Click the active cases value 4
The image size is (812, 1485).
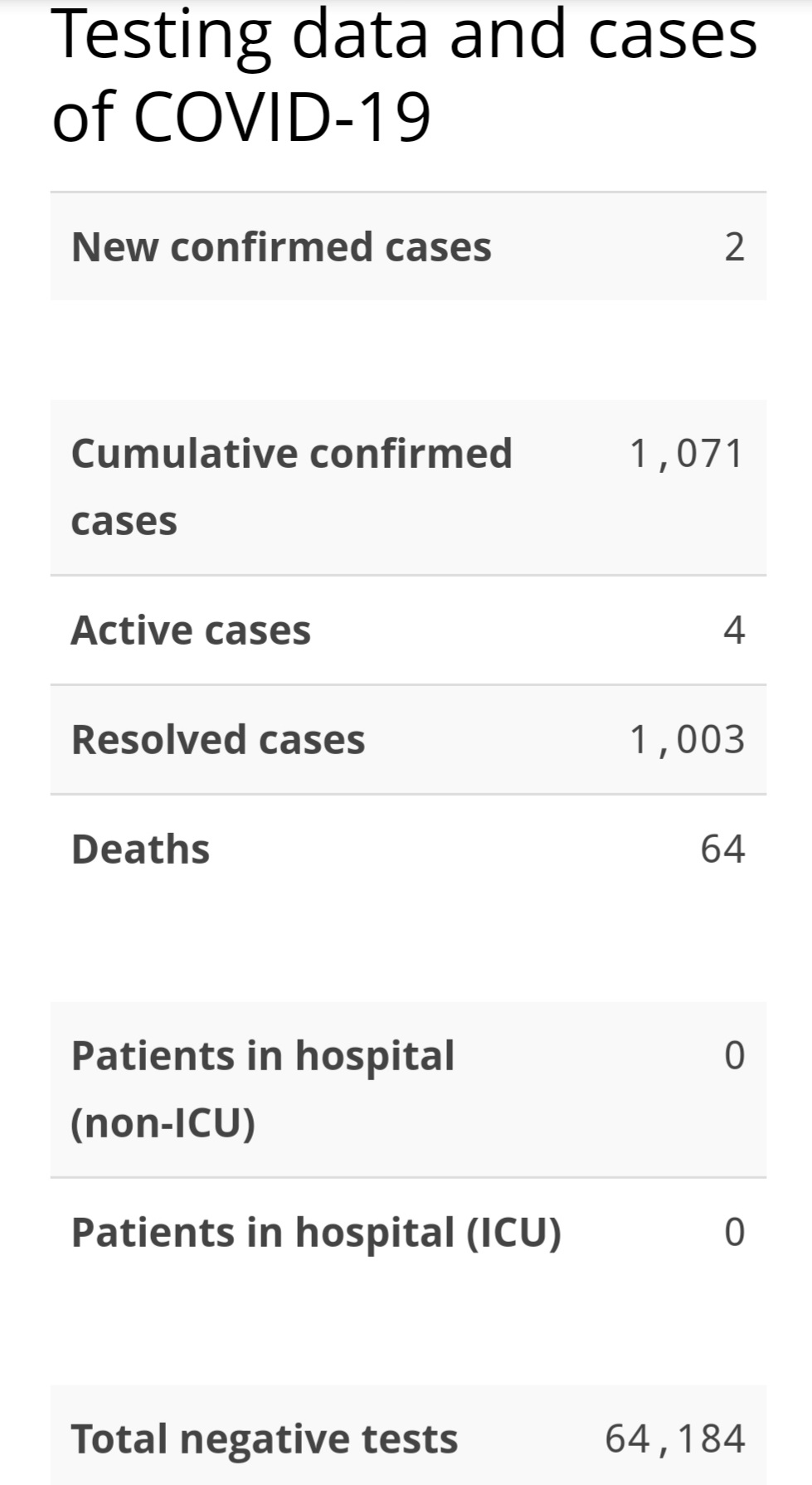[734, 631]
